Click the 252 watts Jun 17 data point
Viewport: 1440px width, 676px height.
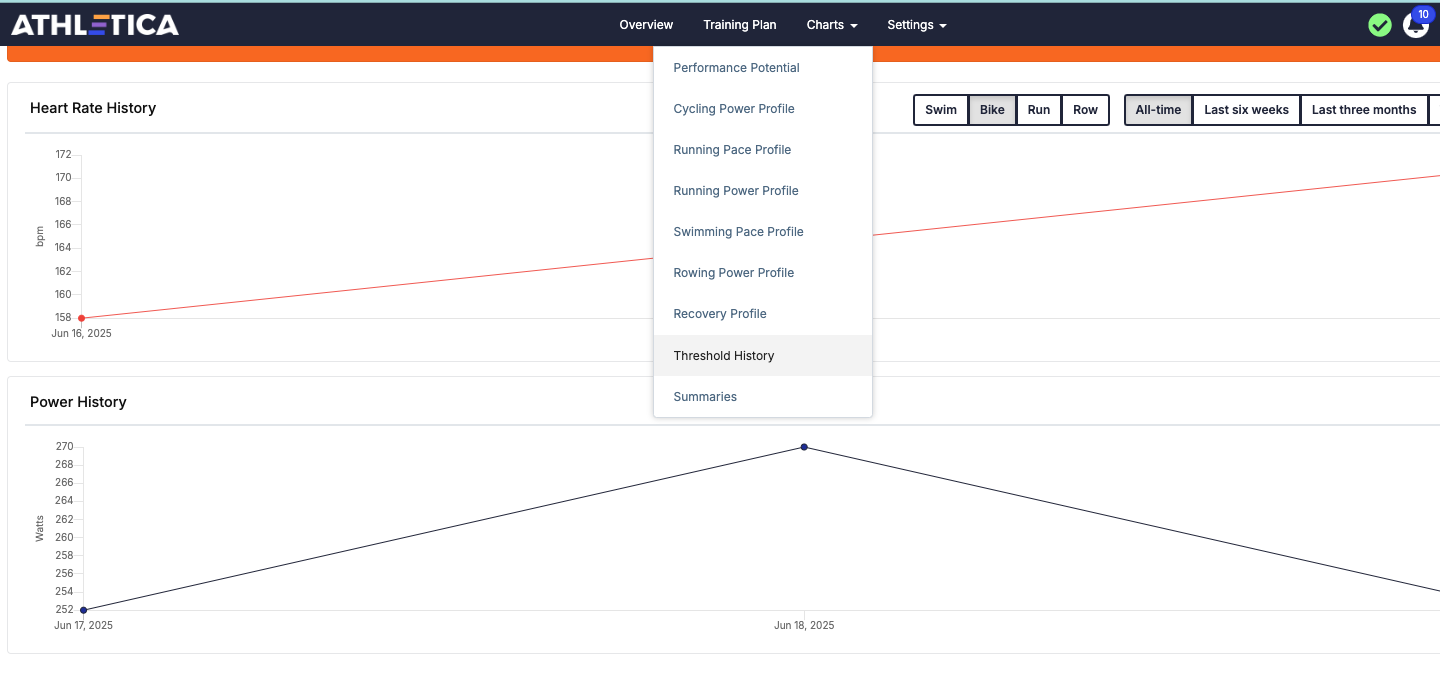83,610
